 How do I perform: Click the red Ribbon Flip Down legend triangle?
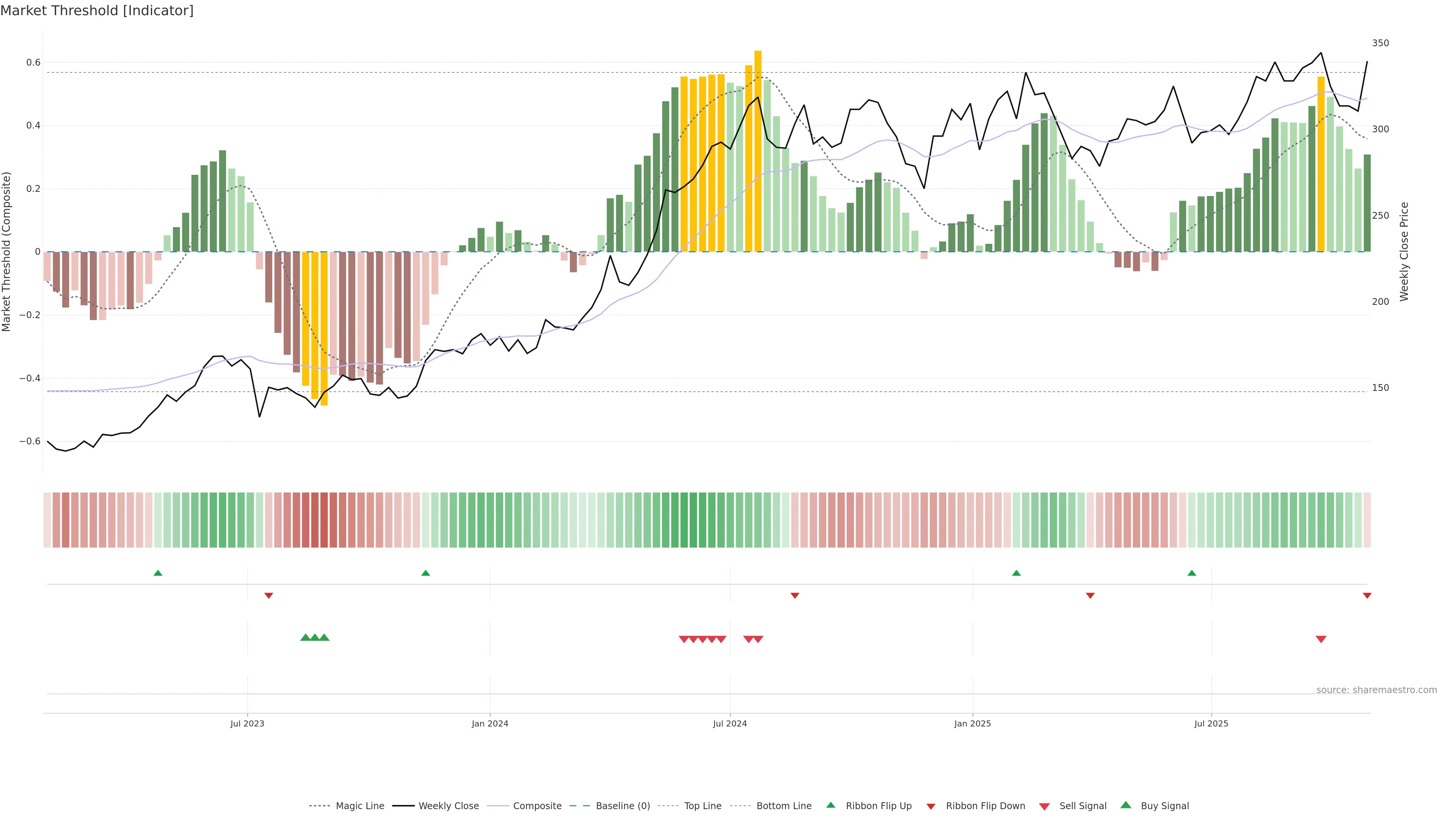tap(931, 806)
